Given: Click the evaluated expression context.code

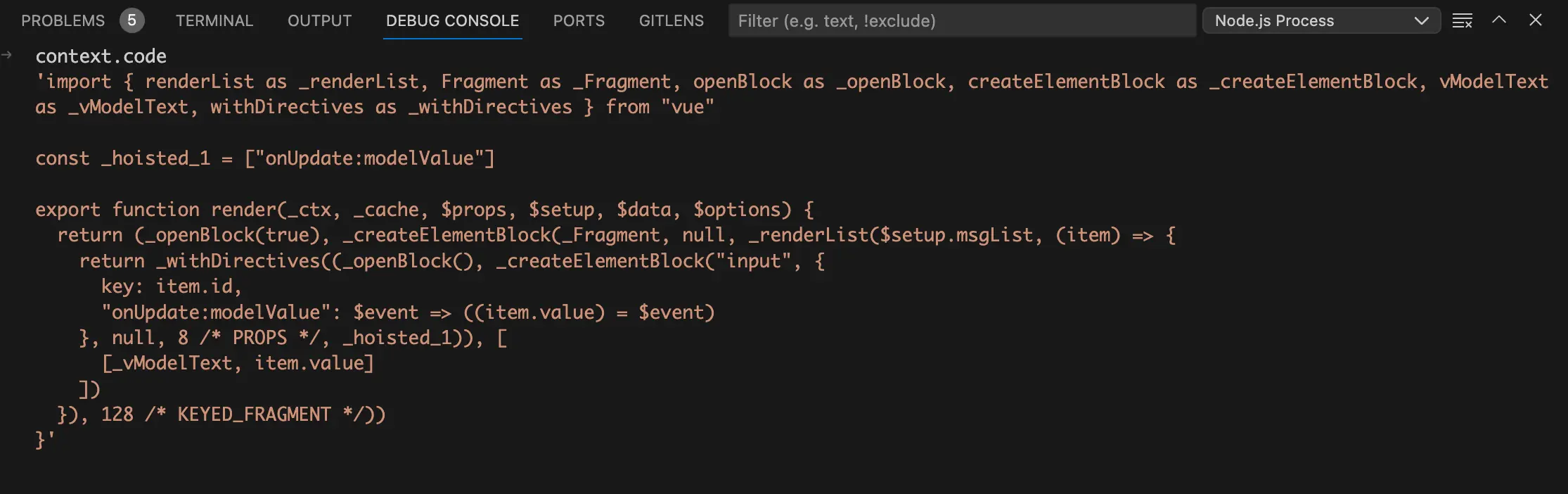Looking at the screenshot, I should [101, 56].
